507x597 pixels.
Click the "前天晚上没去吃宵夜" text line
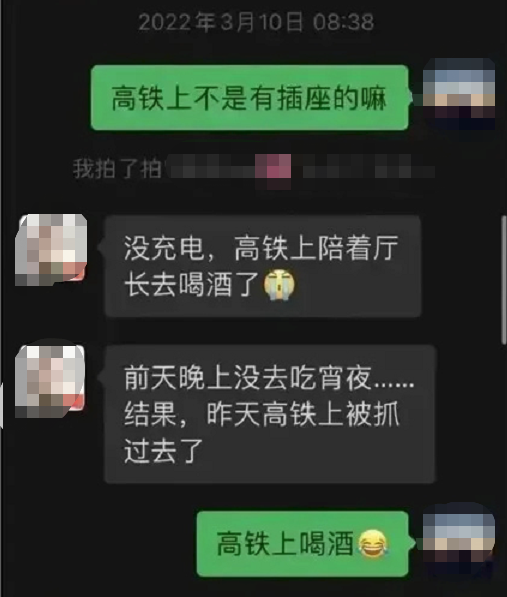(x=247, y=378)
